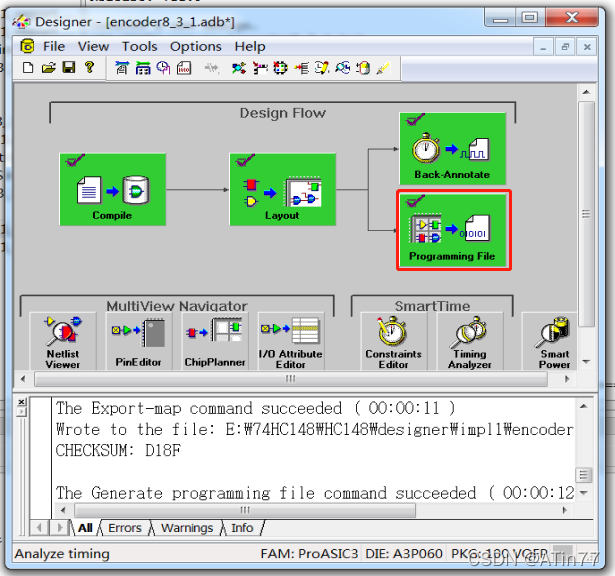Open the Tools menu
615x576 pixels.
(139, 47)
